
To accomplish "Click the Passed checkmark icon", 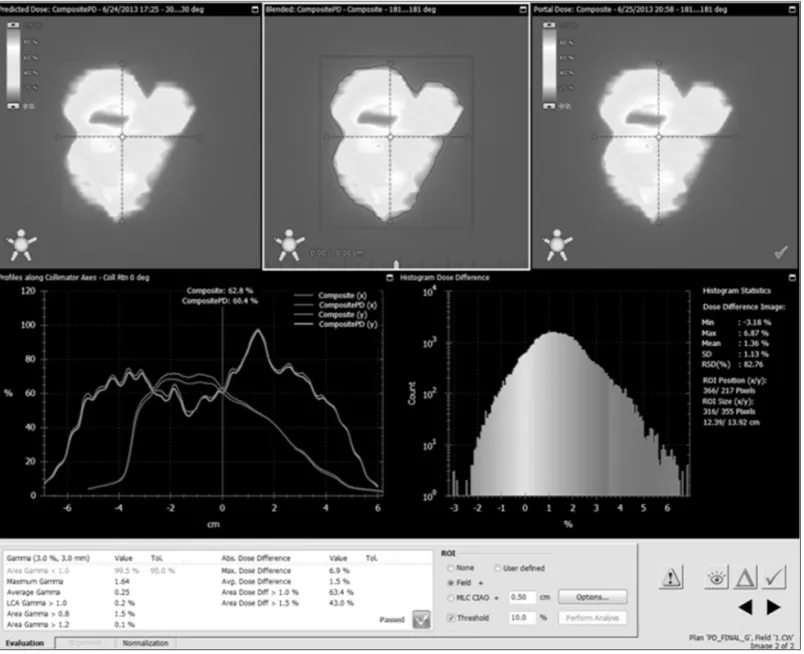I will [421, 620].
